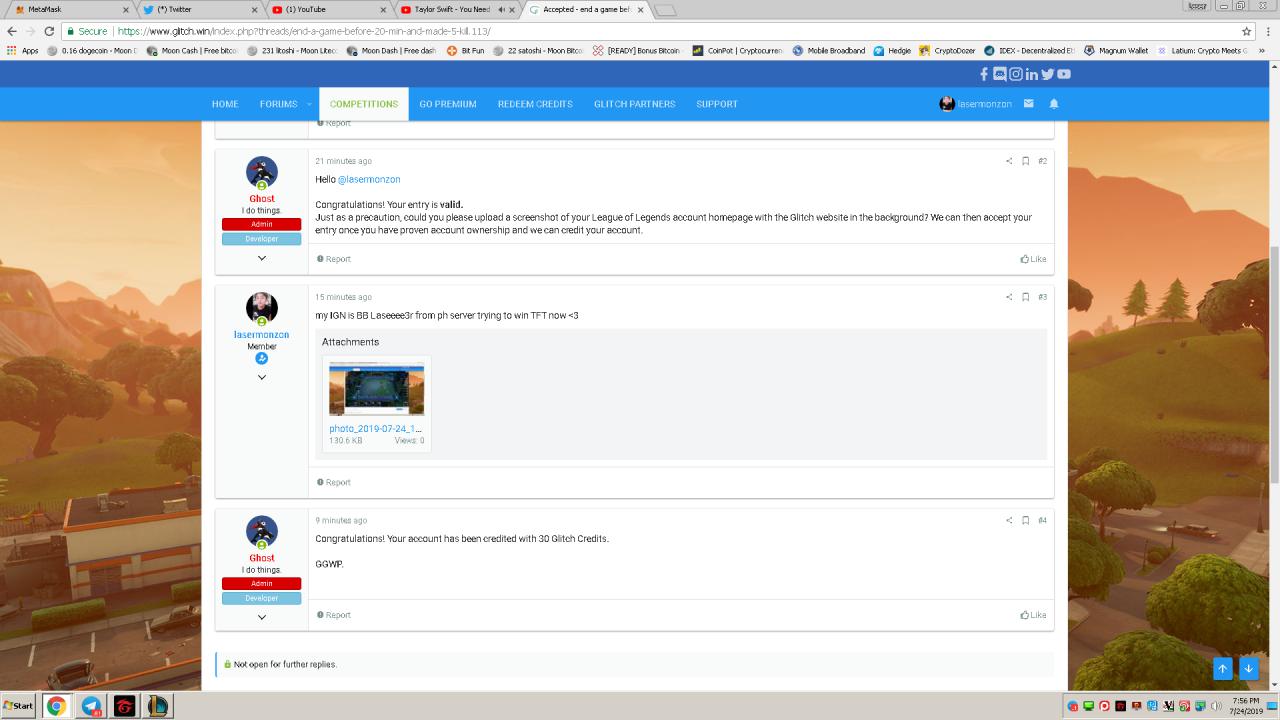Click the @lasermonzon mention link
Viewport: 1280px width, 720px height.
tap(369, 180)
